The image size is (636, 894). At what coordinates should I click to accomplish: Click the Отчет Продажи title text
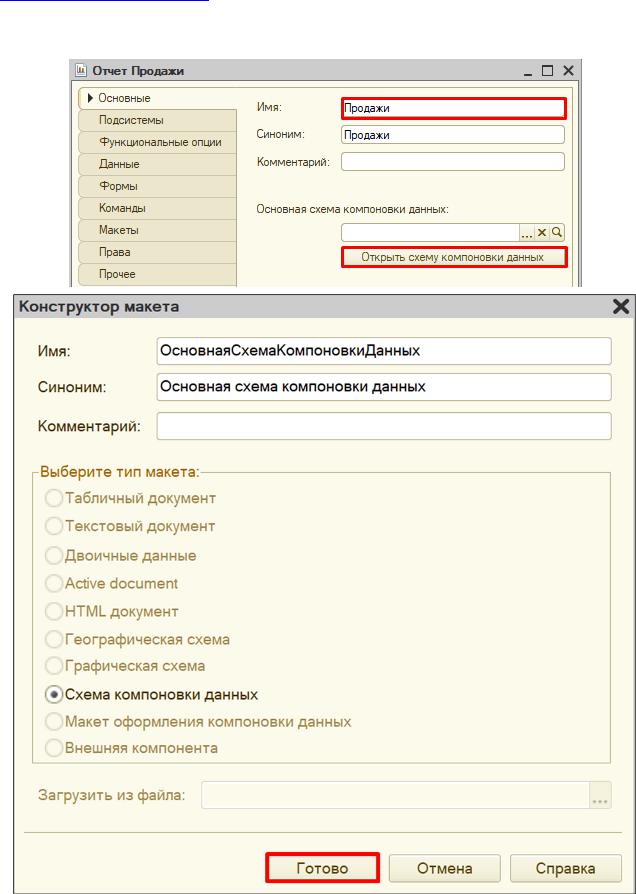138,71
